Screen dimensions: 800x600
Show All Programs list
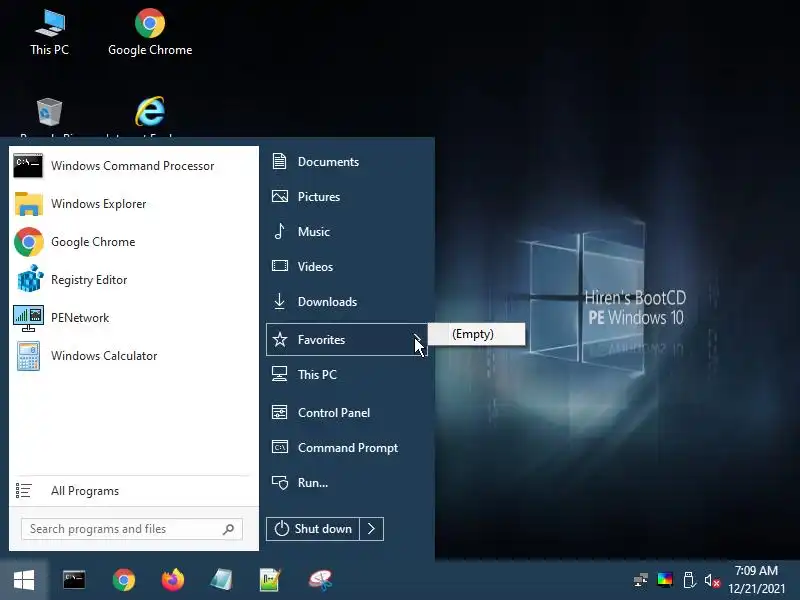click(x=134, y=491)
